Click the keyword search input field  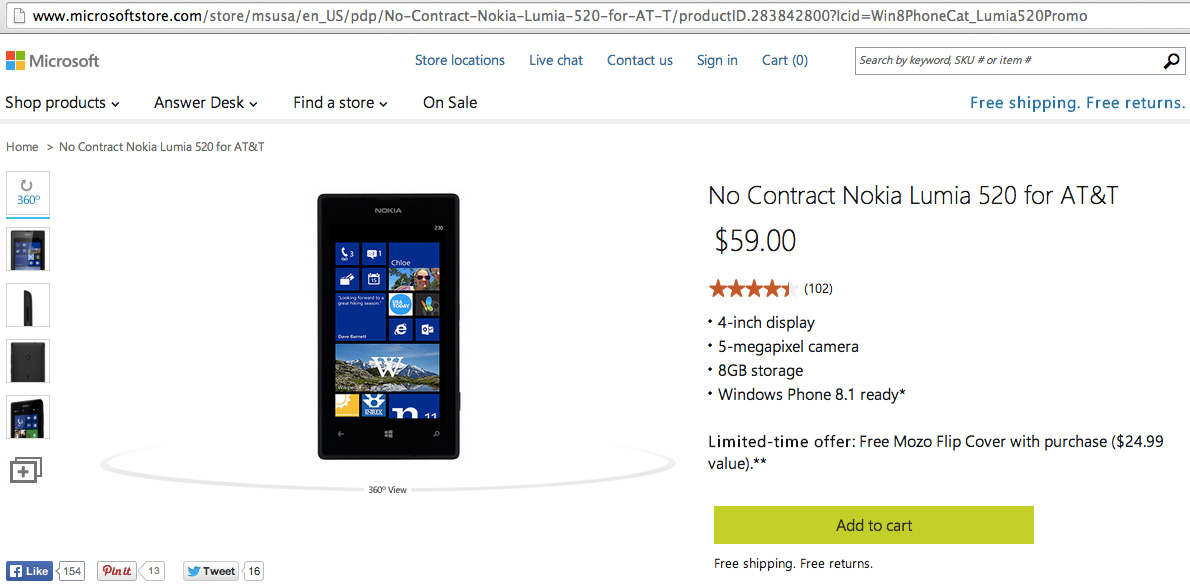tap(1008, 61)
